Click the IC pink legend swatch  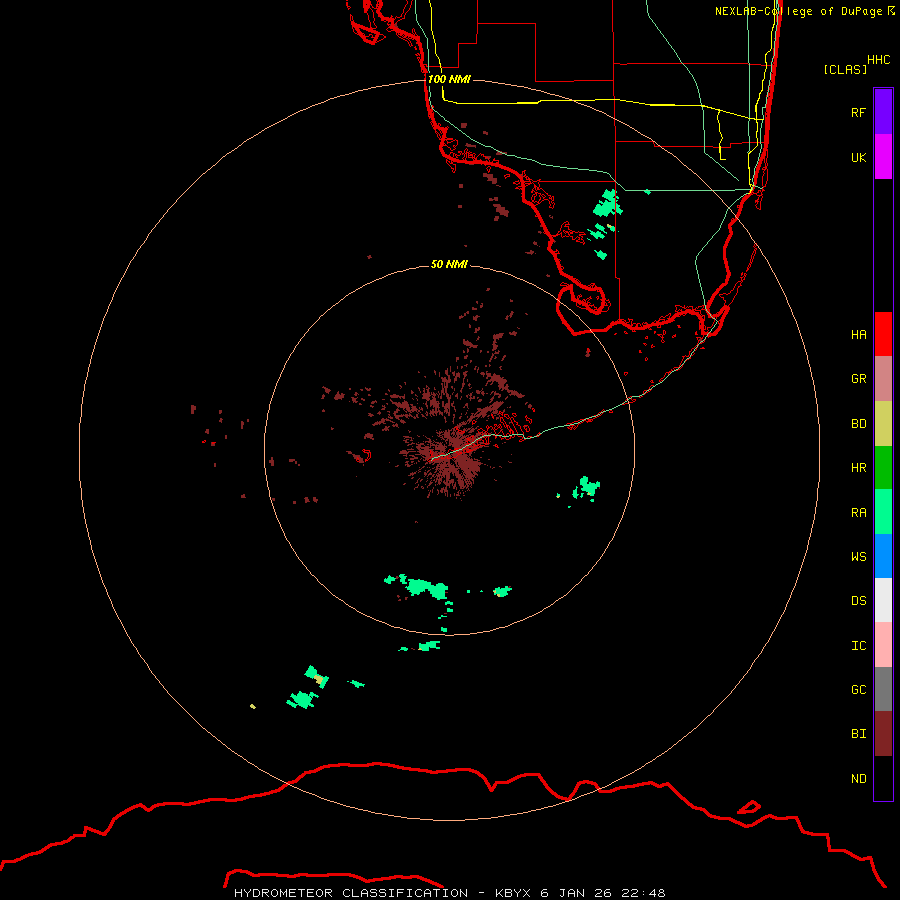pyautogui.click(x=883, y=645)
